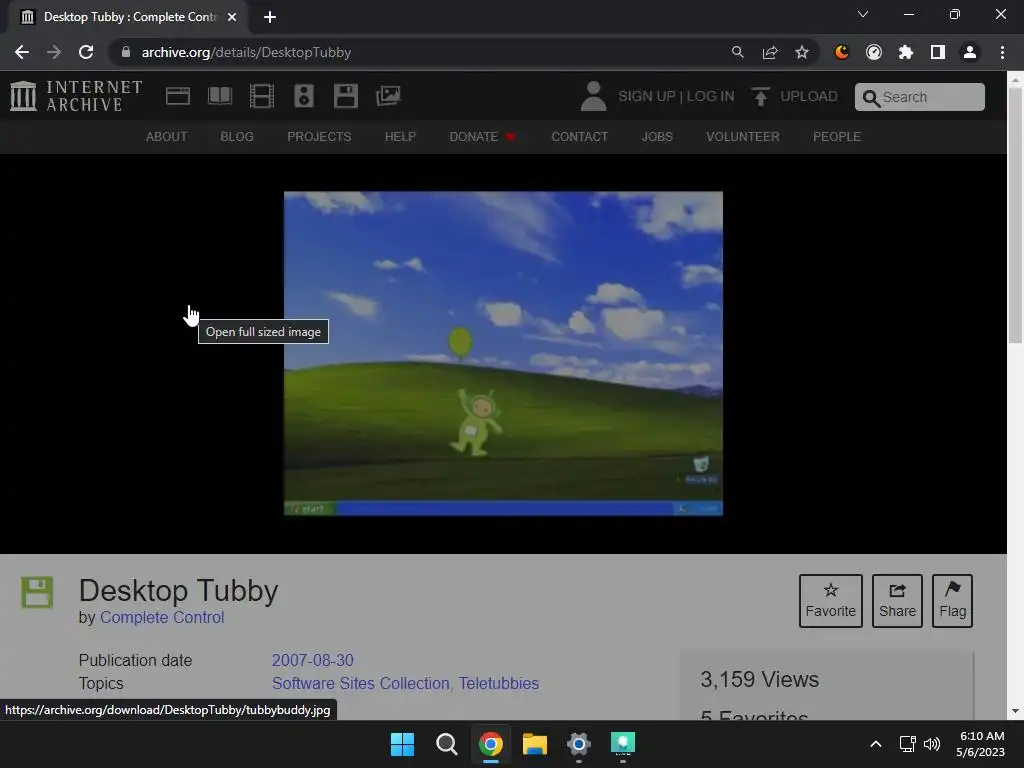The image size is (1024, 768).
Task: Click the ABOUT menu item
Action: coord(167,136)
